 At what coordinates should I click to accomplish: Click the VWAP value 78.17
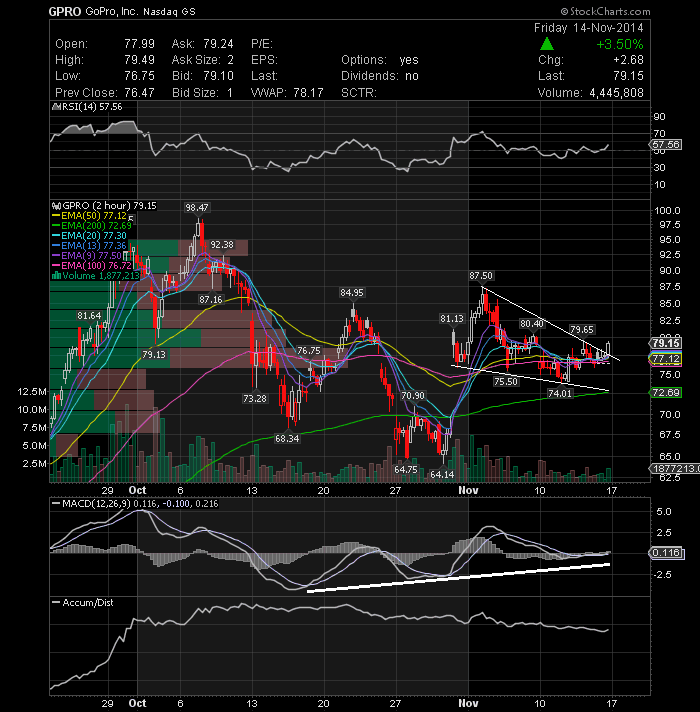(x=308, y=93)
